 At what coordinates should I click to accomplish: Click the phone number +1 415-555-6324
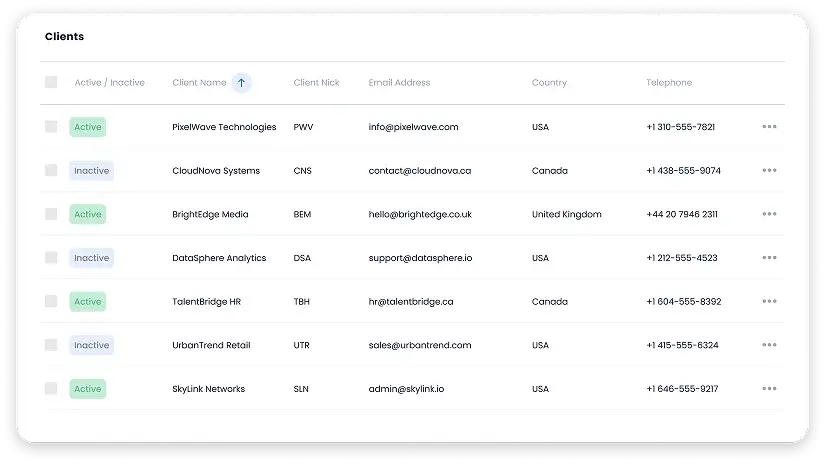tap(682, 345)
